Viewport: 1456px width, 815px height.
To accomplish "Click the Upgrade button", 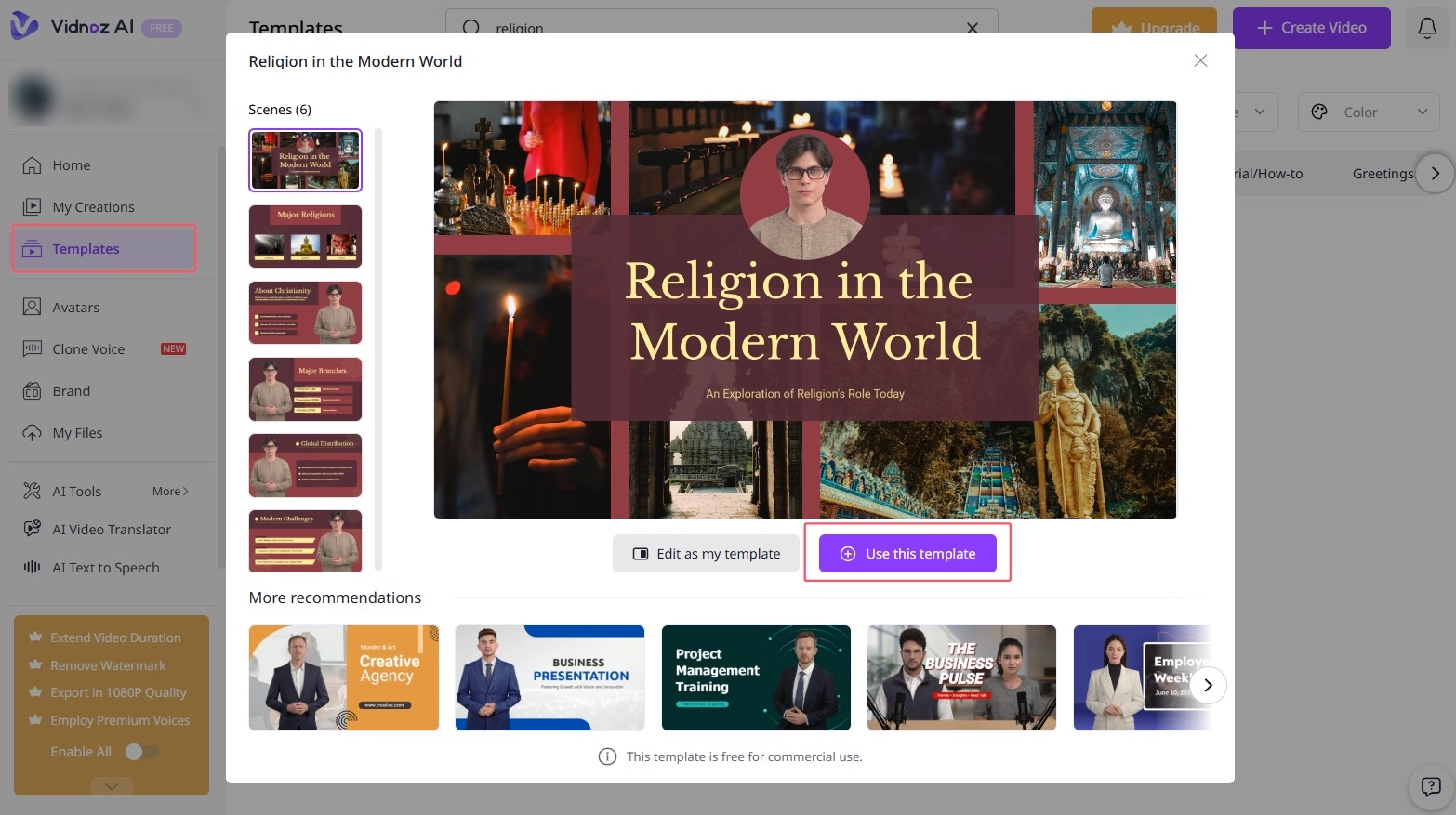I will coord(1154,28).
